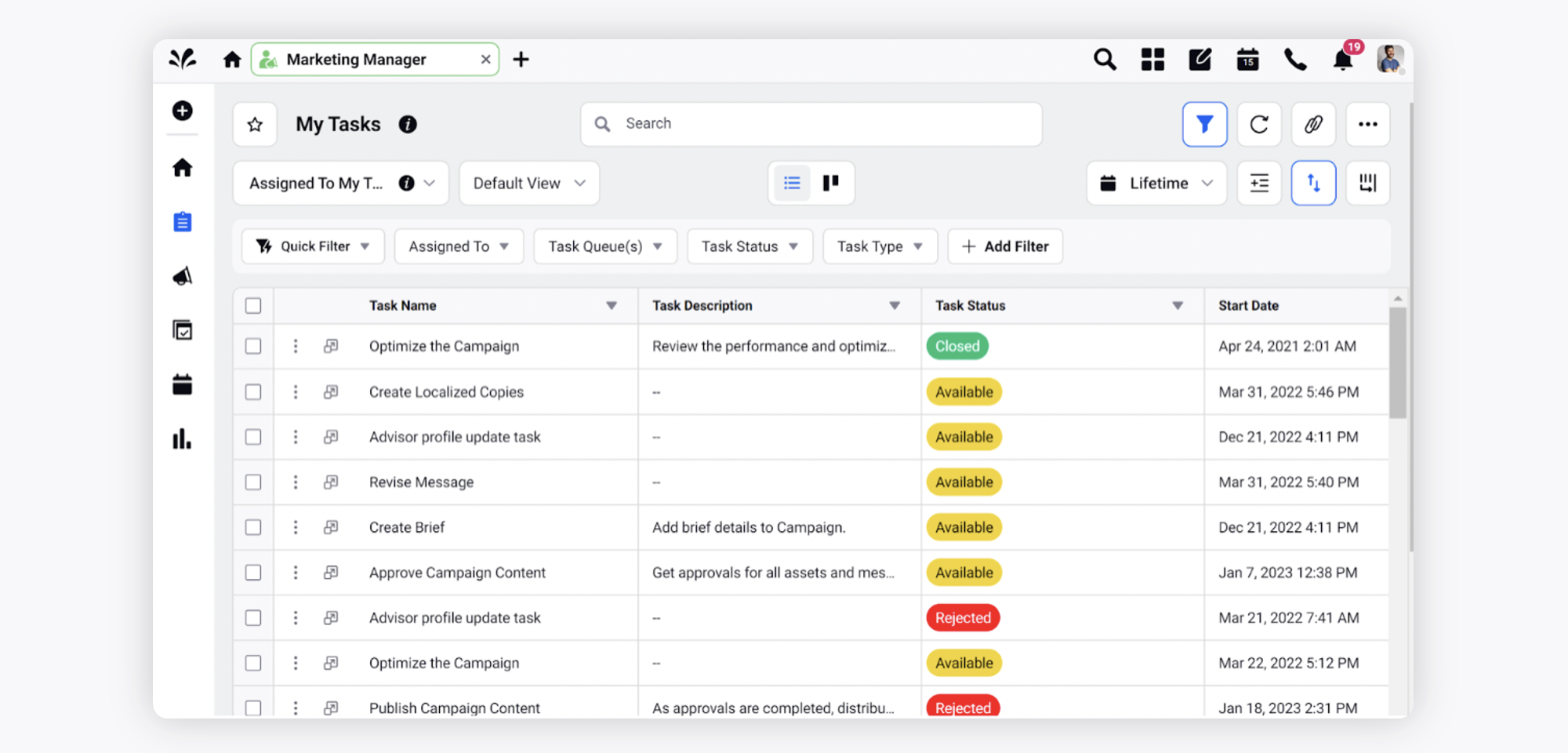Click Add Filter button
This screenshot has width=1568, height=753.
tap(1005, 246)
